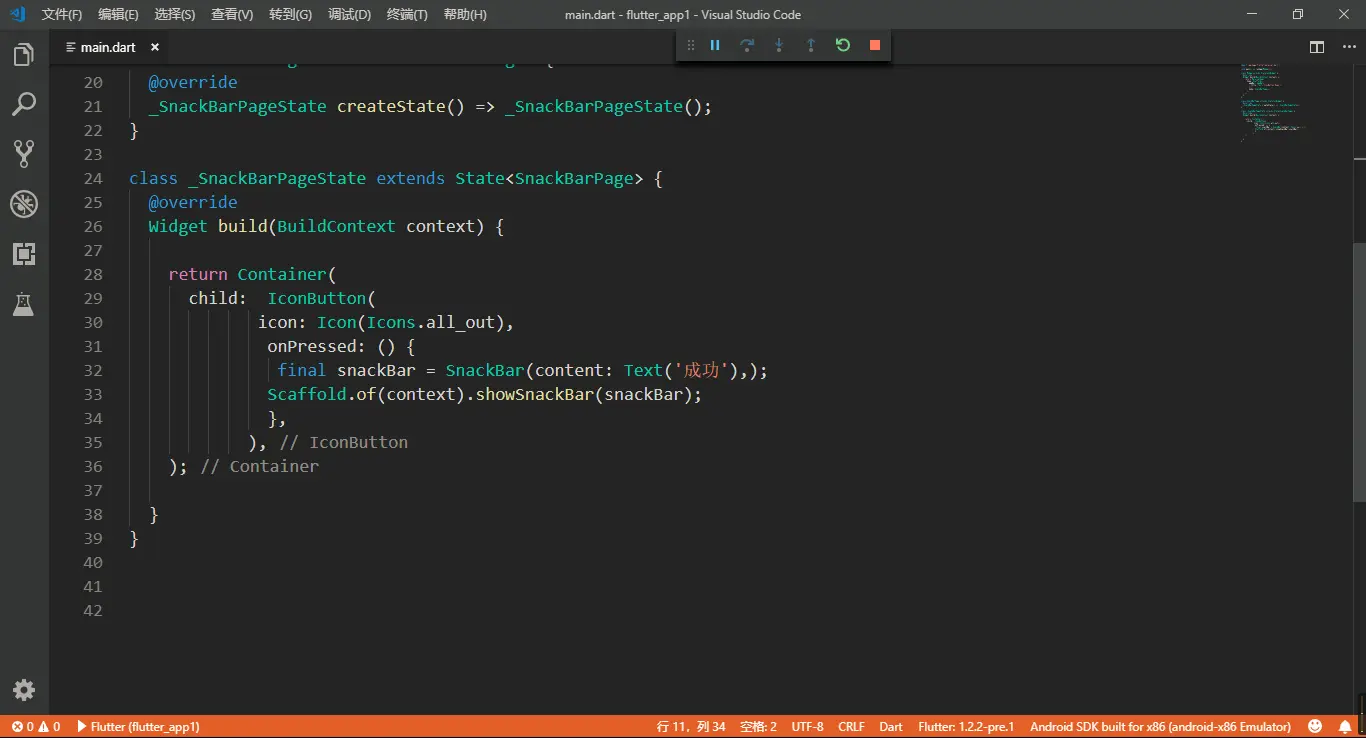
Task: Click the '成功' string literal
Action: pos(702,370)
